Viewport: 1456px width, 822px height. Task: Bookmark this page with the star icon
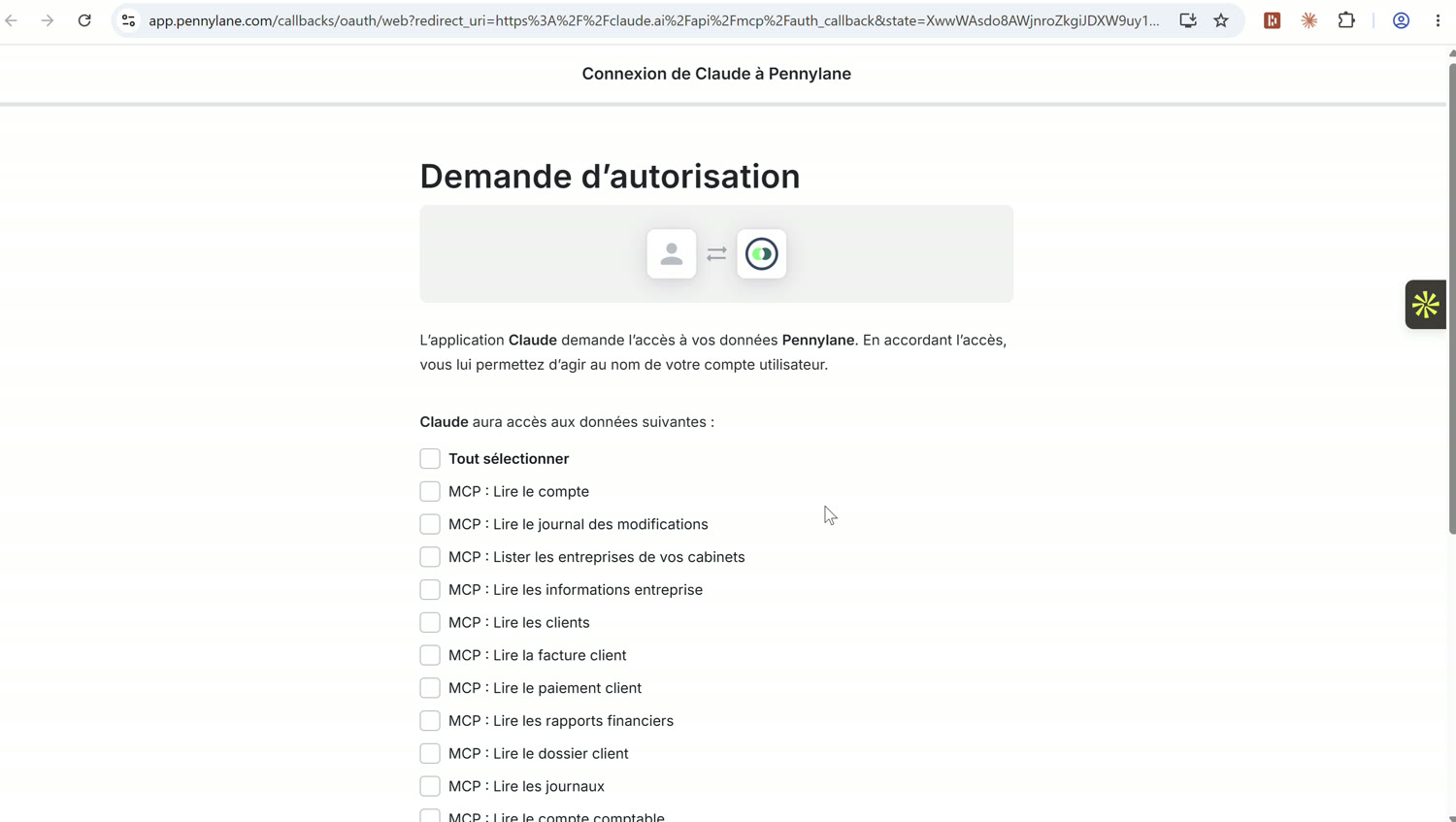pos(1221,20)
